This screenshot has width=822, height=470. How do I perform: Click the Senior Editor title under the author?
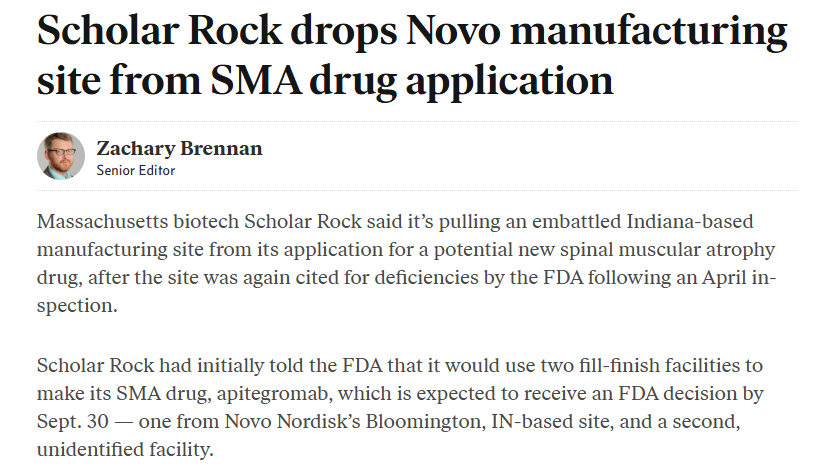click(x=136, y=170)
